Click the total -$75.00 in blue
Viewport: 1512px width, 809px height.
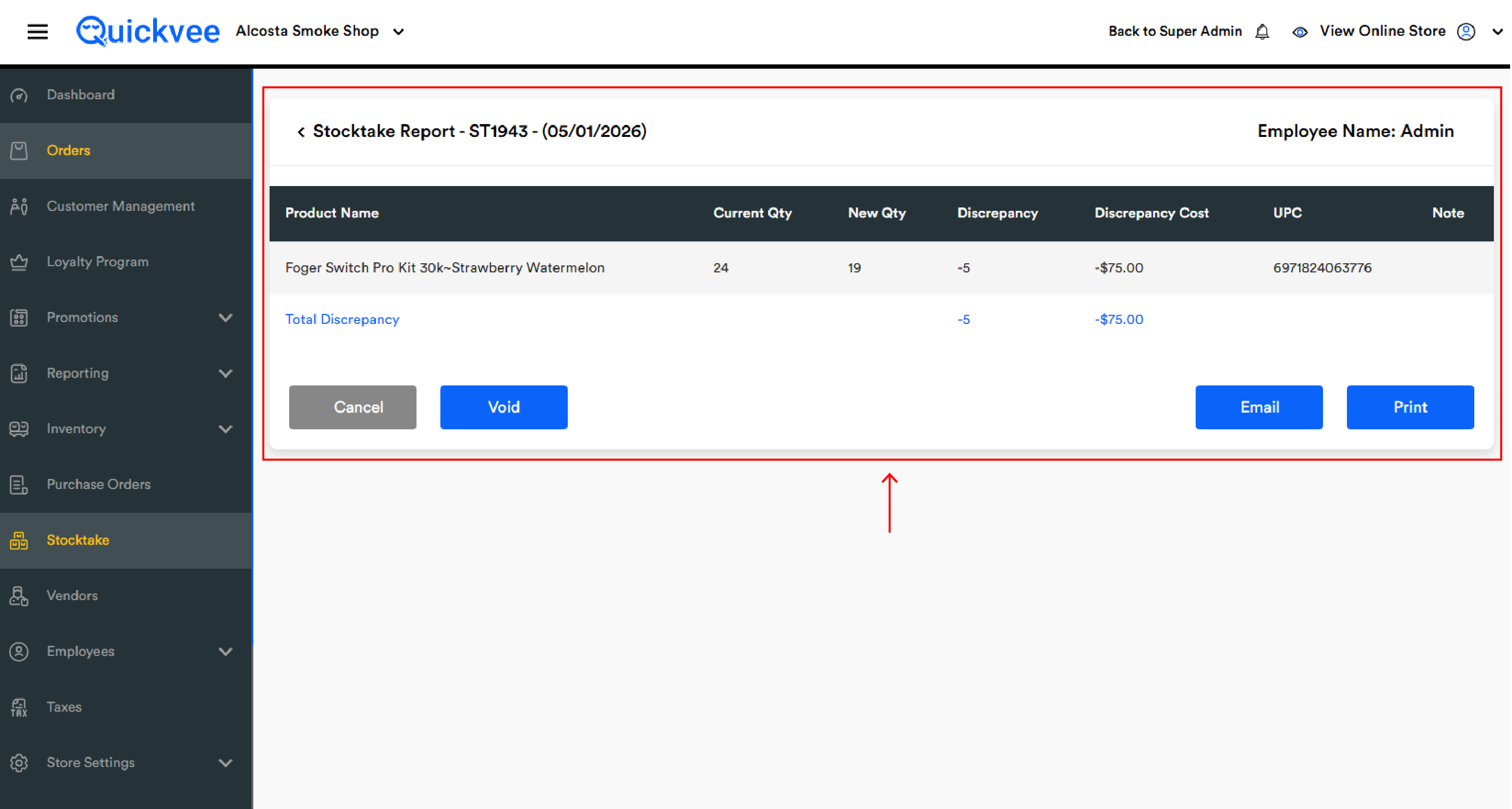[1119, 319]
